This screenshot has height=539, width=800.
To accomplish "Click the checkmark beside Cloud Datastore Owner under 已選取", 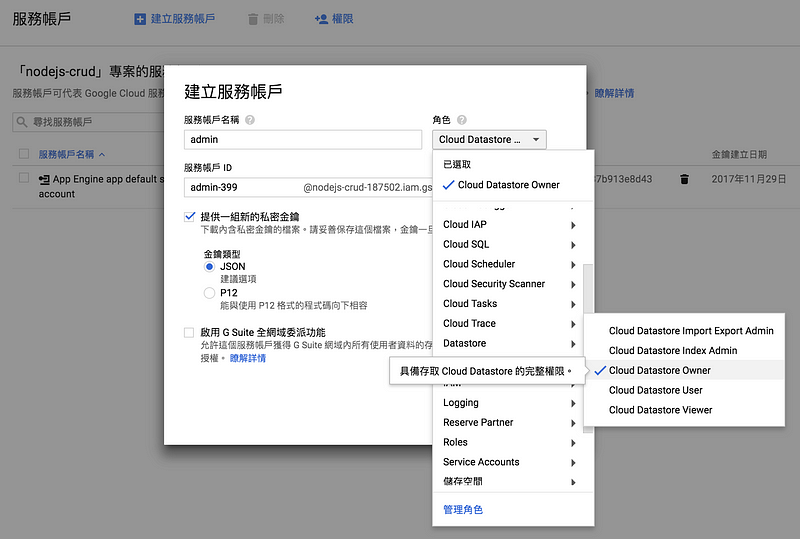I will (448, 185).
